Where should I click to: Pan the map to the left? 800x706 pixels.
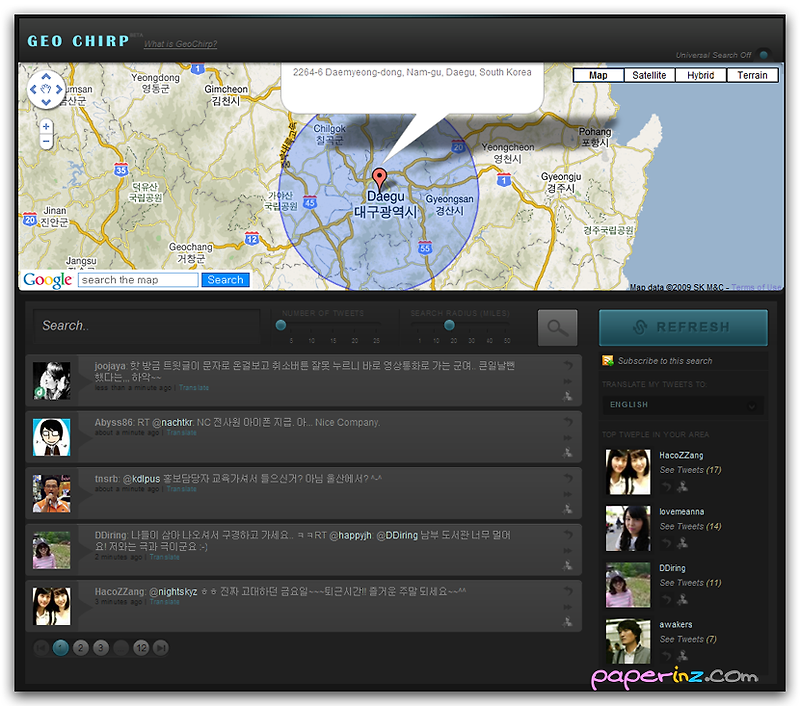33,89
